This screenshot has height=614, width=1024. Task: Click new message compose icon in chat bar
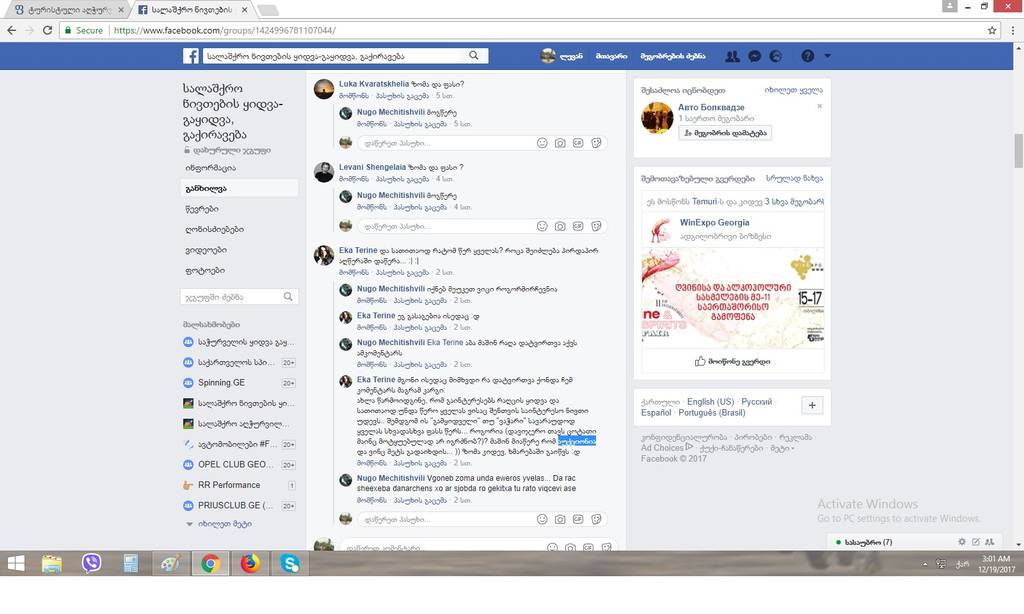pyautogui.click(x=976, y=541)
